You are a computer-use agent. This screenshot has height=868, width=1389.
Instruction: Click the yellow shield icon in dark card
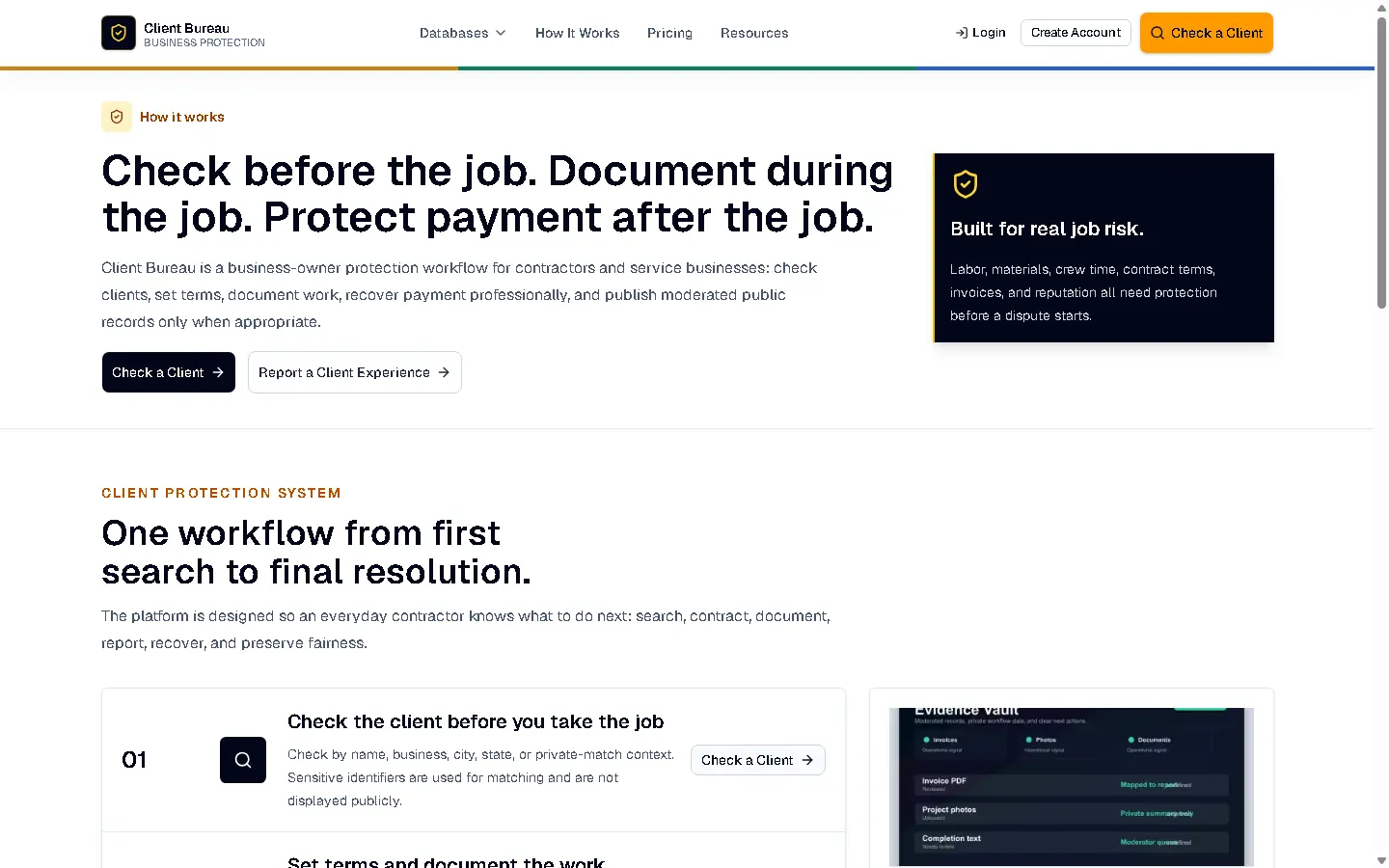coord(966,184)
